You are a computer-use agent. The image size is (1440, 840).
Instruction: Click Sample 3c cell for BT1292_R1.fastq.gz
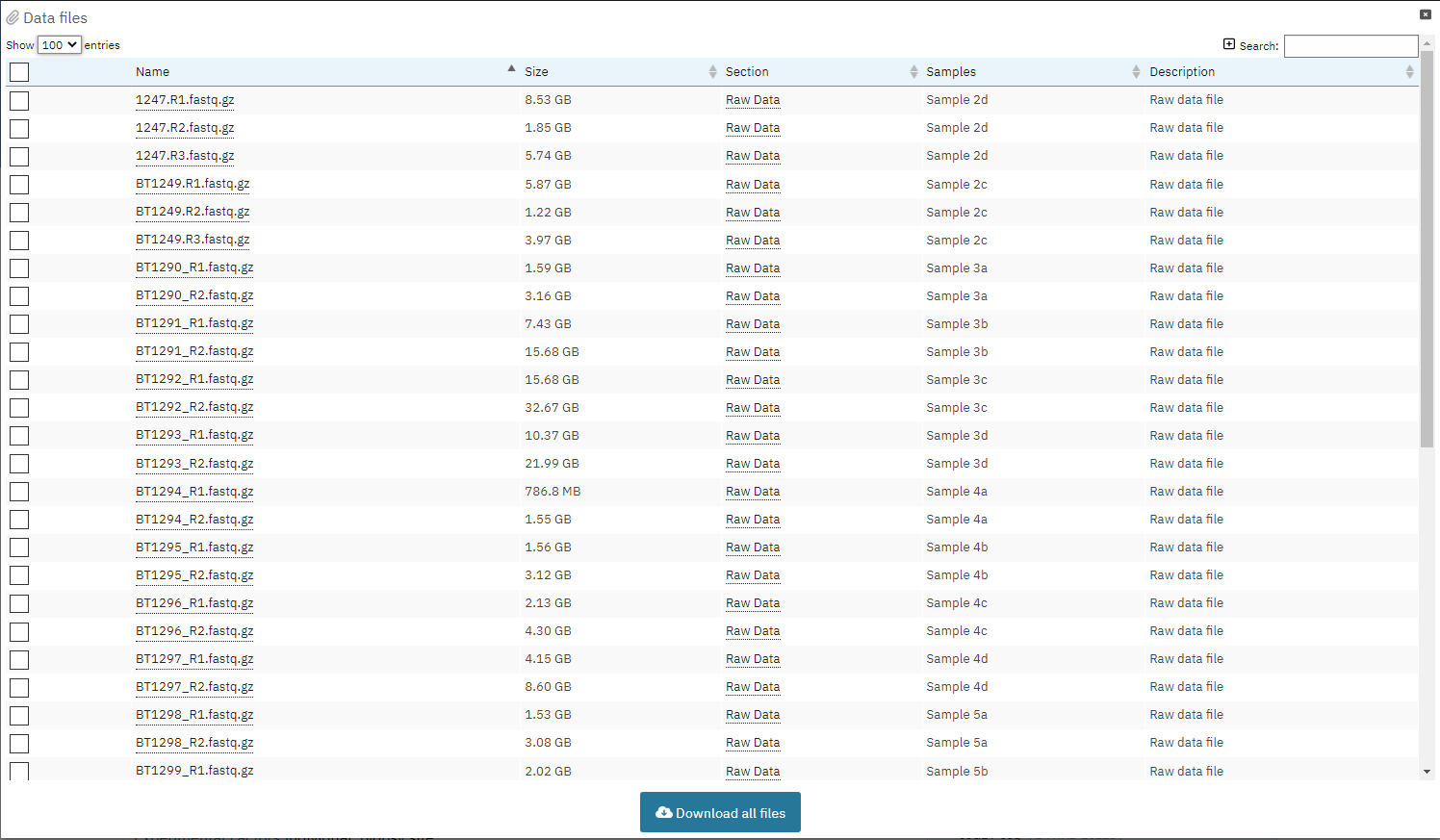tap(957, 380)
